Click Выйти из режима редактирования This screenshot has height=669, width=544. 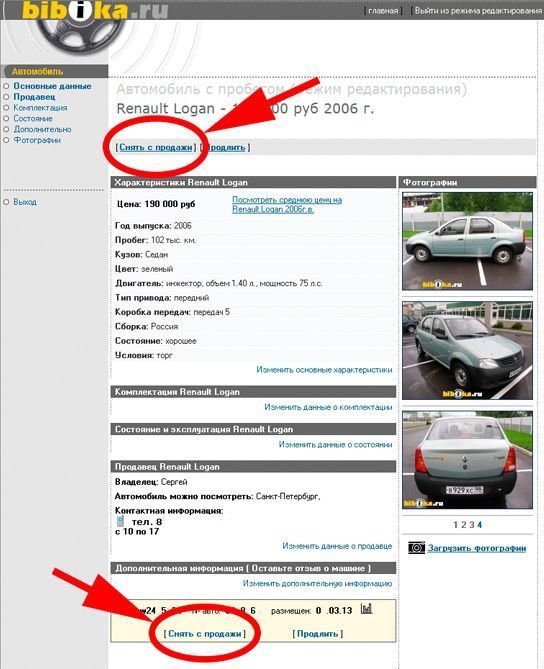478,11
